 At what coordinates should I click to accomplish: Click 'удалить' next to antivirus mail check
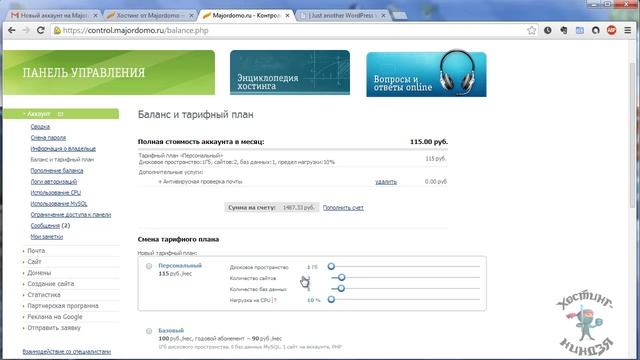coord(386,182)
